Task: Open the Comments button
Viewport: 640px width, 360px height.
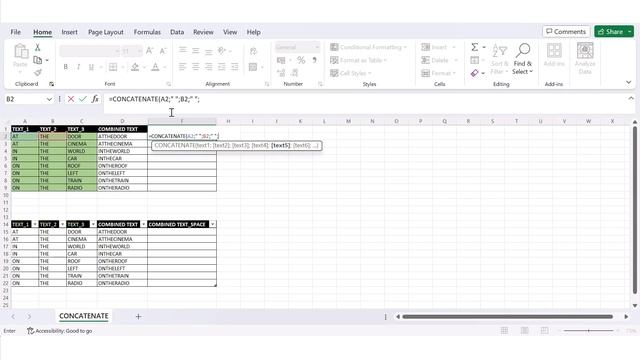Action: [566, 31]
